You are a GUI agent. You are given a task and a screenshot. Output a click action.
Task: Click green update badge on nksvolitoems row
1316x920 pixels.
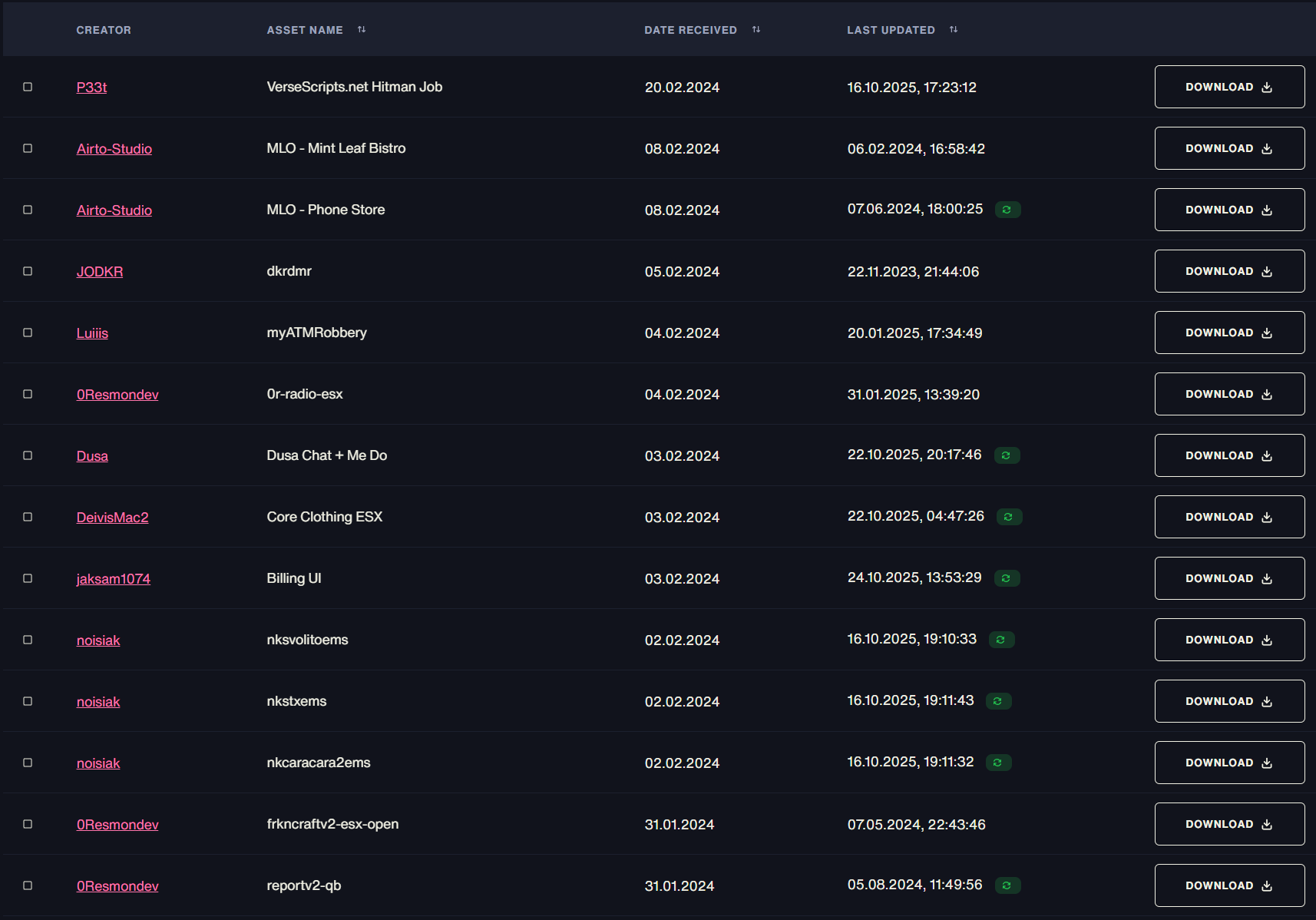1001,640
